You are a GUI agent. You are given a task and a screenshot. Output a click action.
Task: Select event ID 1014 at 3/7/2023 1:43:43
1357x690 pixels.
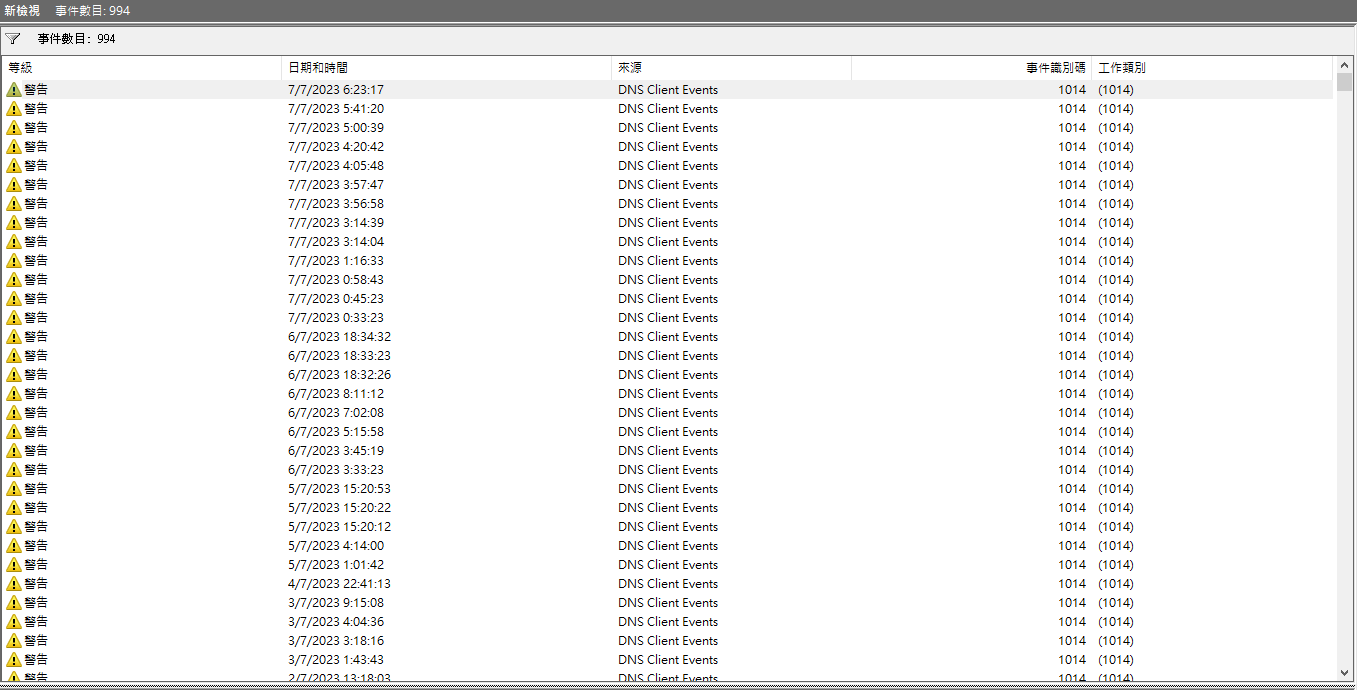point(1071,659)
